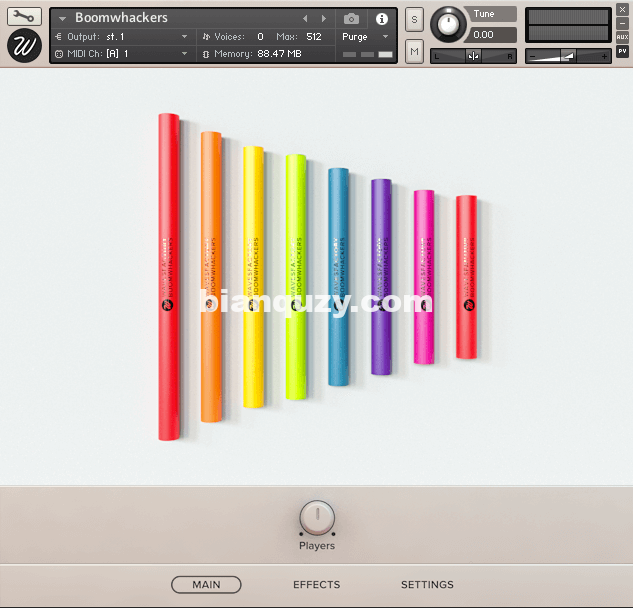Click the pan L-R slider
633x608 pixels.
(x=473, y=56)
